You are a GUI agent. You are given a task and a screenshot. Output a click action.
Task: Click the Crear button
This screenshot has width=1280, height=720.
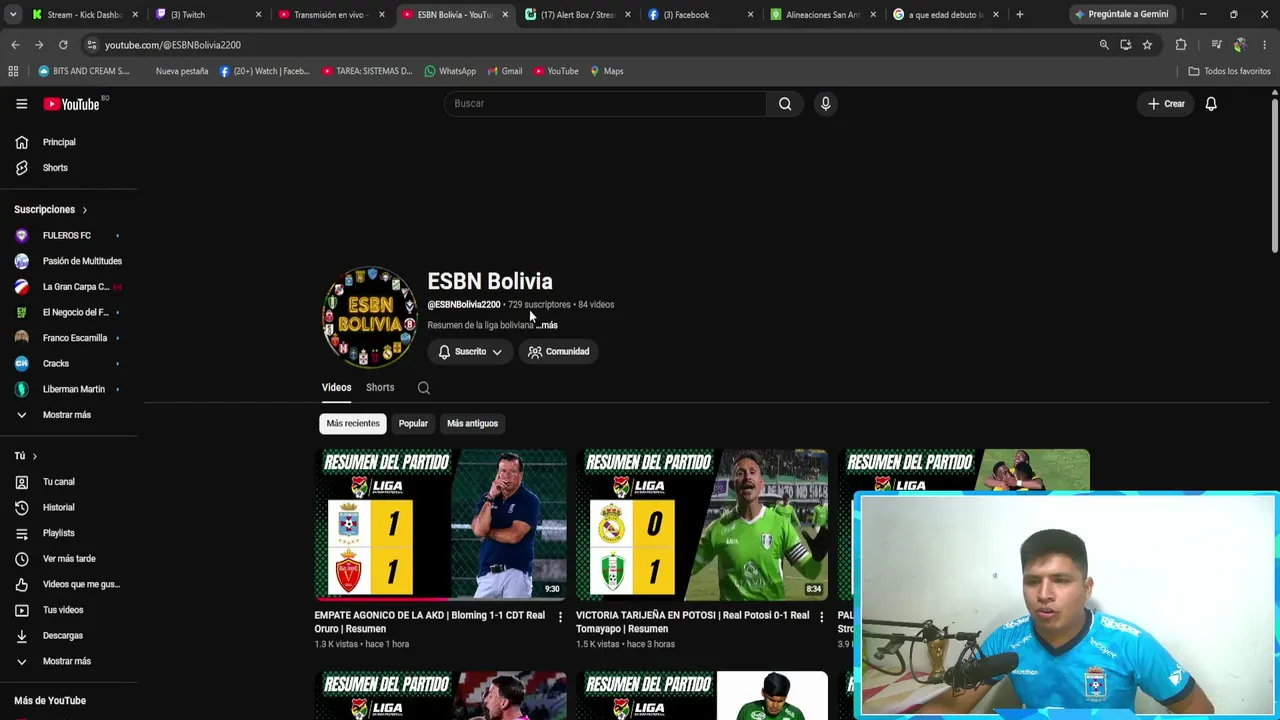click(x=1166, y=104)
